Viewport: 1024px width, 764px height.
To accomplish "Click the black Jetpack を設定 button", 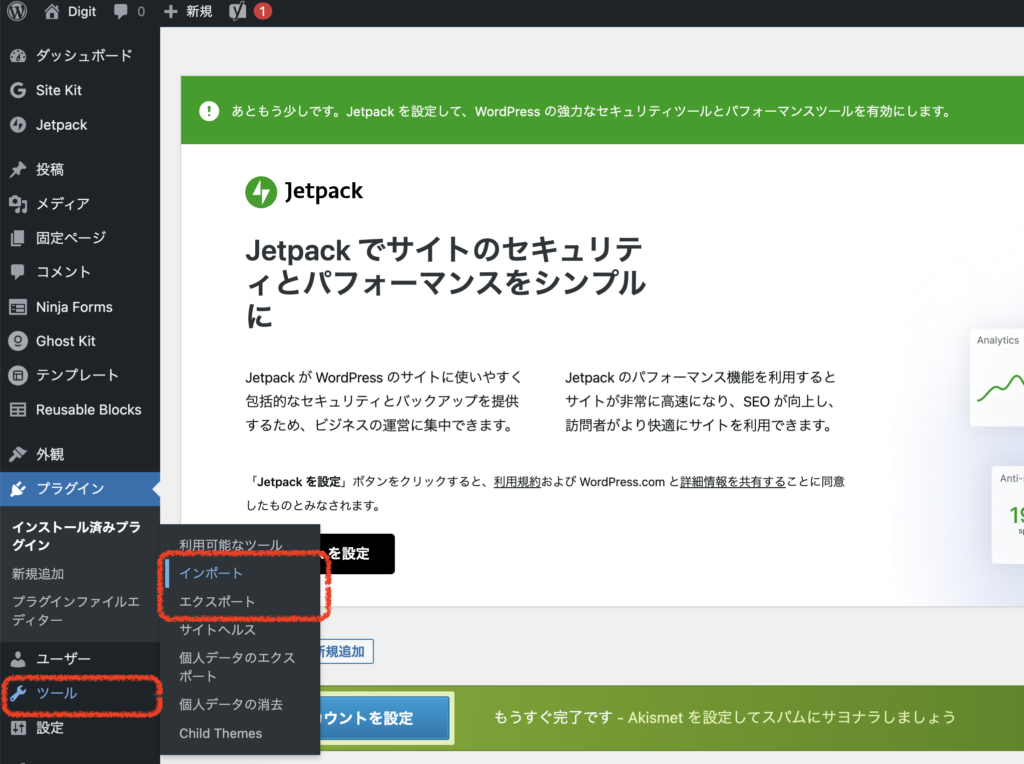I will [357, 554].
